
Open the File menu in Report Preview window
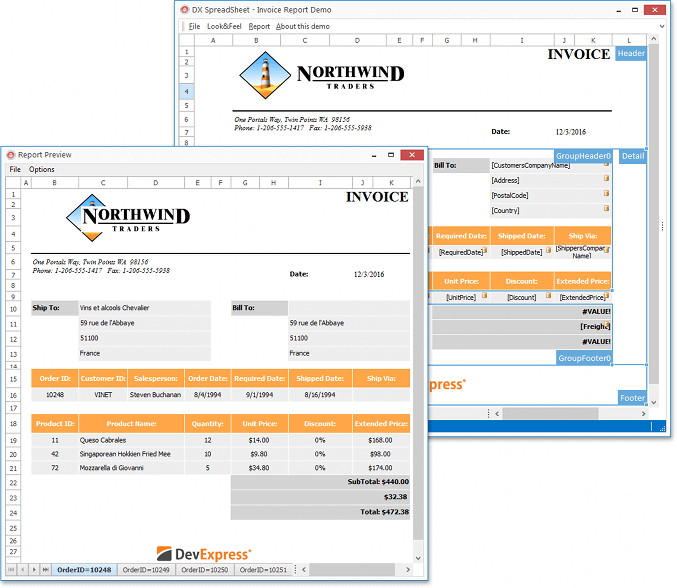coord(15,169)
